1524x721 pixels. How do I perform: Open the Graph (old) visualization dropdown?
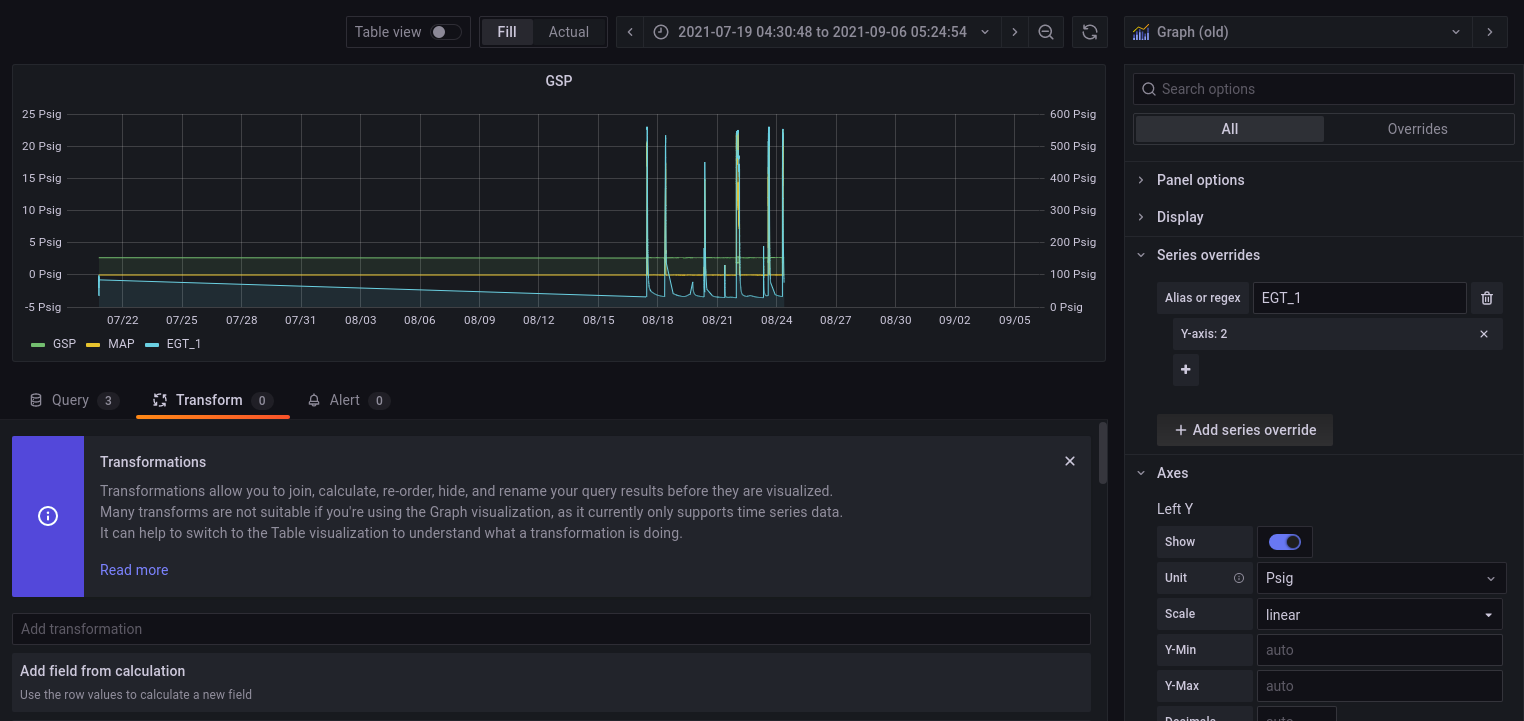click(1456, 31)
